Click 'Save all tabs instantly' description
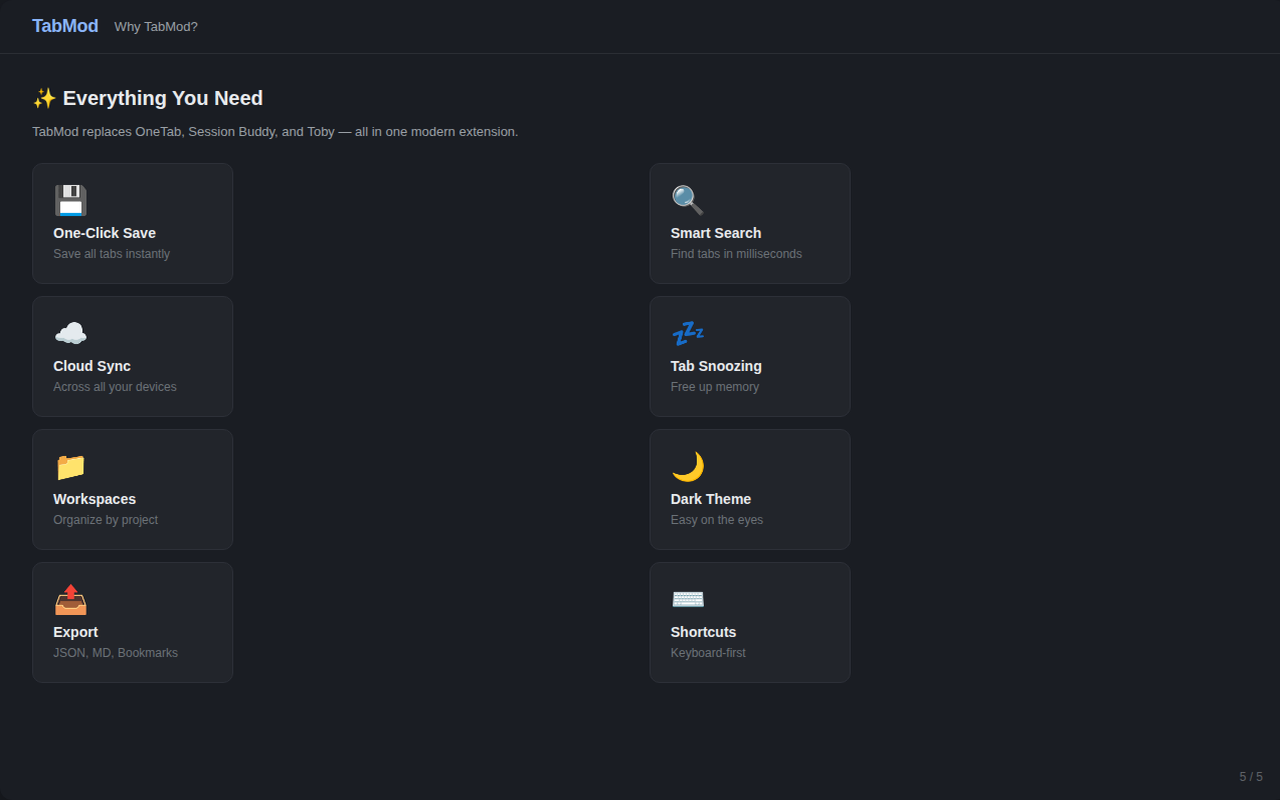Image resolution: width=1280 pixels, height=800 pixels. click(x=111, y=254)
